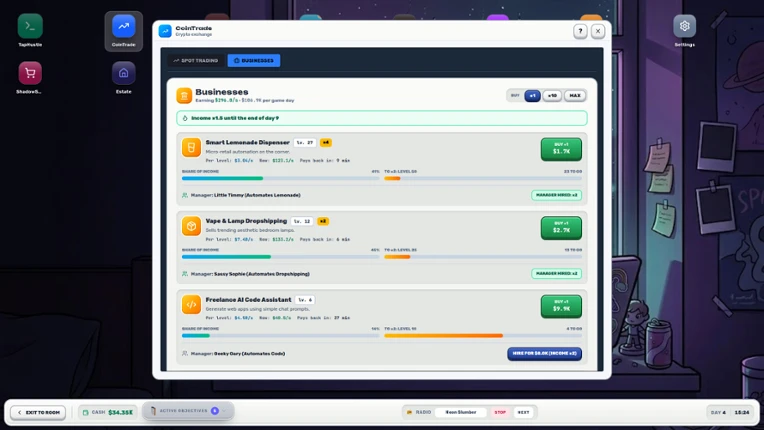Screen dimensions: 764x430
Task: Click the Freelance AI Code Assistant title
Action: click(x=248, y=299)
